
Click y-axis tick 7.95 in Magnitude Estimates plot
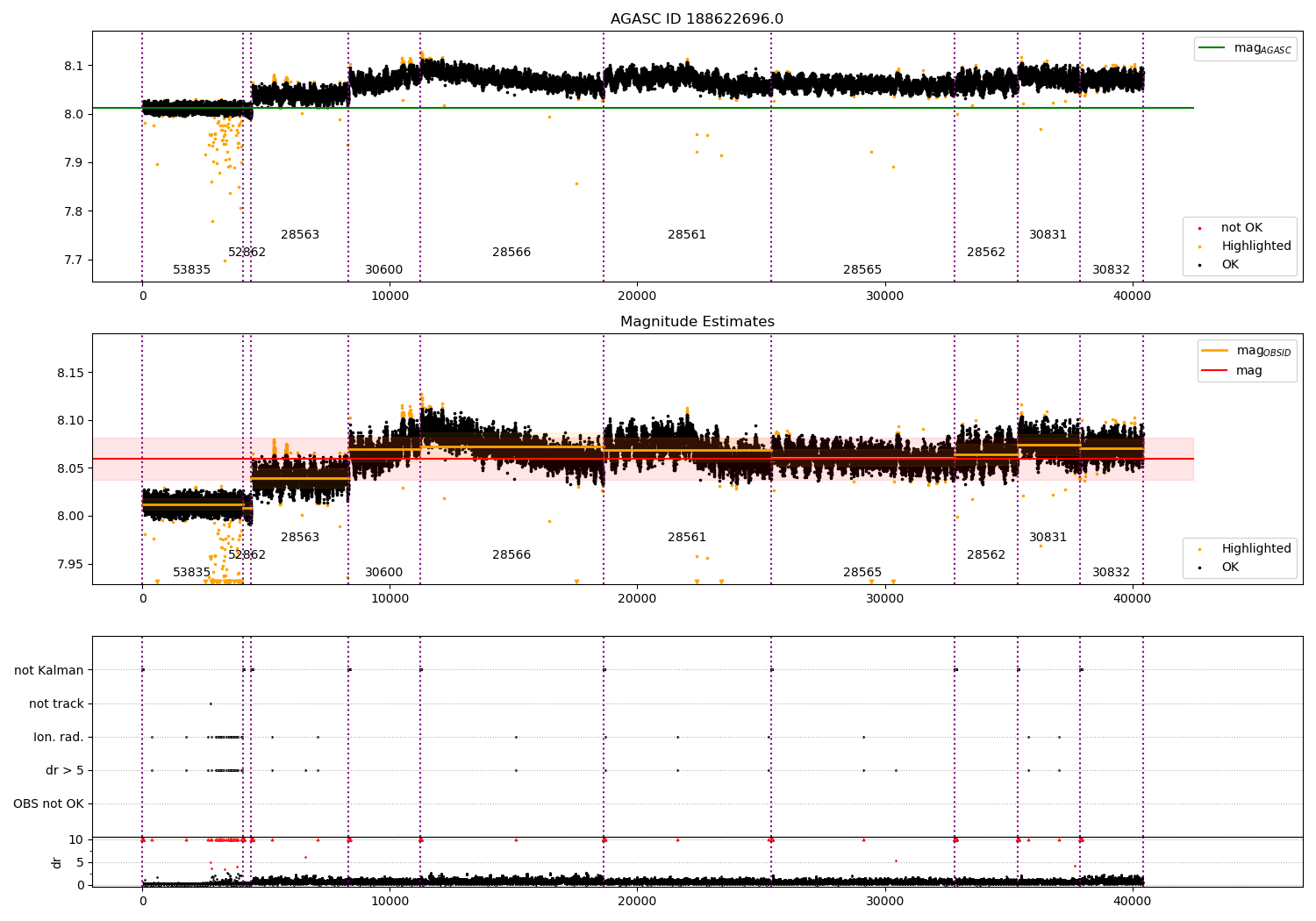(x=70, y=564)
